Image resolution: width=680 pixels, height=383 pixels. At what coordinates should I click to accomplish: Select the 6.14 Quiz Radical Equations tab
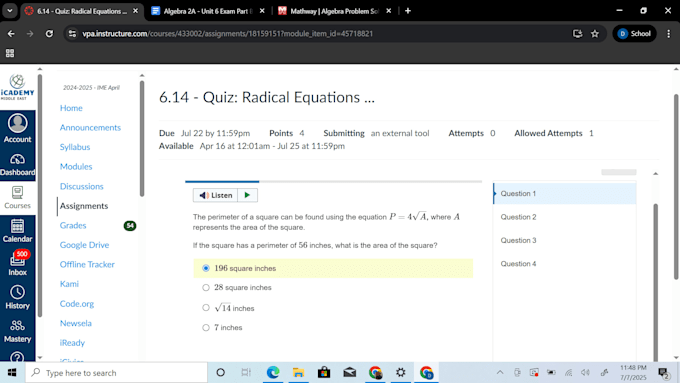[81, 11]
